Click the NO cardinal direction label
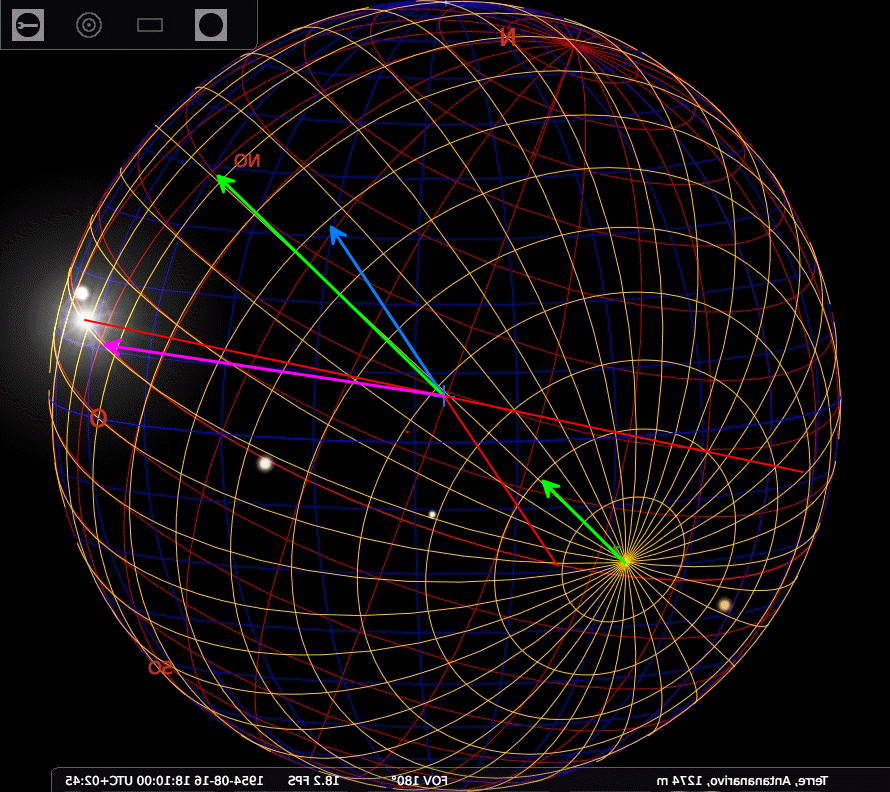Viewport: 890px width, 792px height. tap(246, 160)
